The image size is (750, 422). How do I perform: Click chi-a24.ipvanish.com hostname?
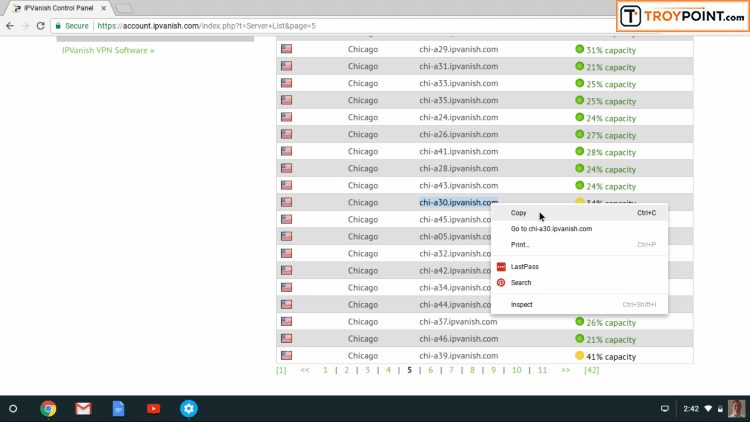pos(459,117)
